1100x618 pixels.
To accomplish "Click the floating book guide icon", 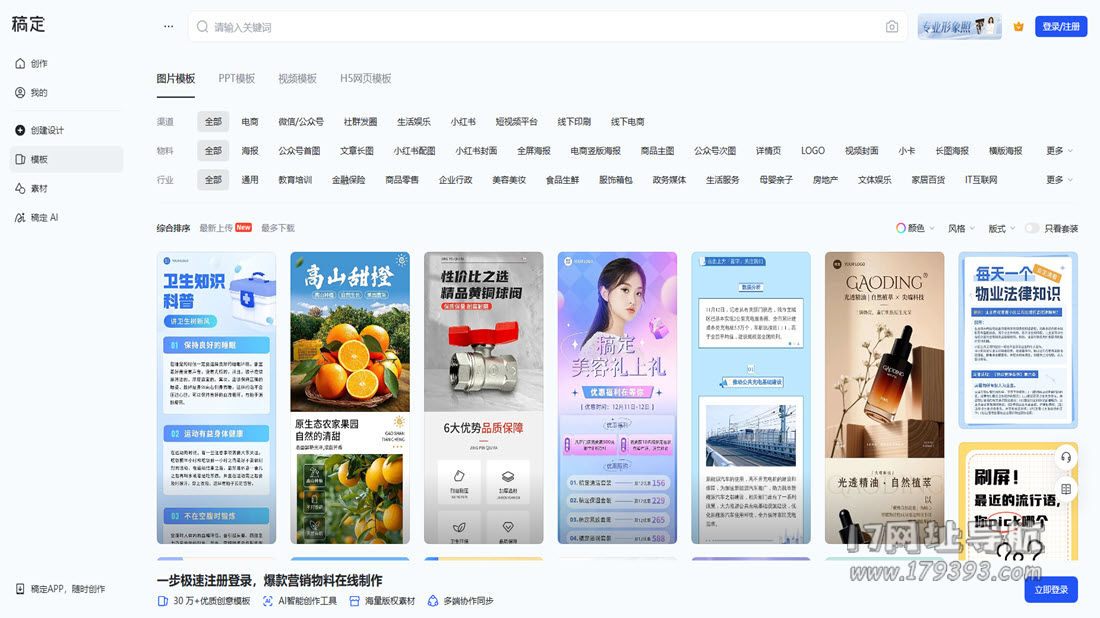I will (1066, 489).
